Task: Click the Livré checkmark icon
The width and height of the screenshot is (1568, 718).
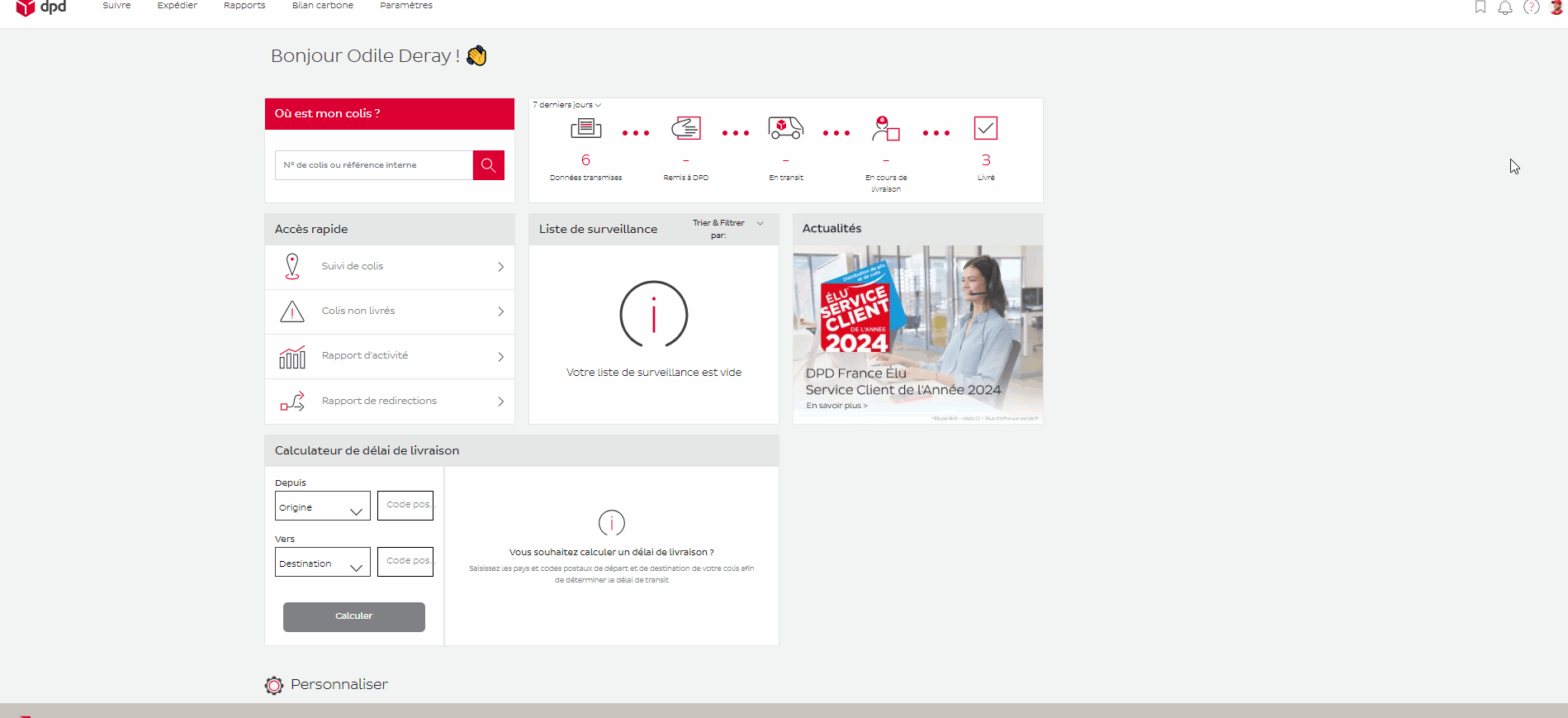Action: pos(986,128)
